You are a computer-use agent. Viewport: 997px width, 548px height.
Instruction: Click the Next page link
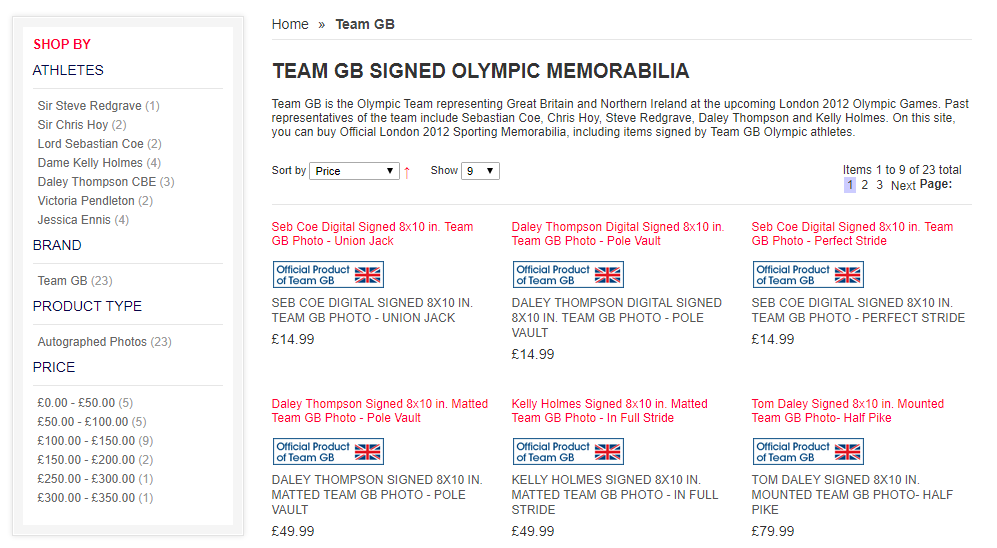pos(903,185)
